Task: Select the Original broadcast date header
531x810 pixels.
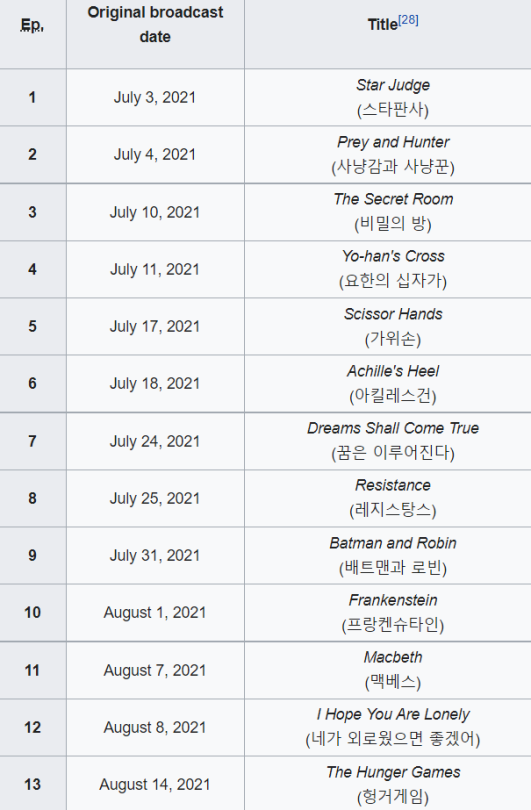Action: pyautogui.click(x=155, y=24)
